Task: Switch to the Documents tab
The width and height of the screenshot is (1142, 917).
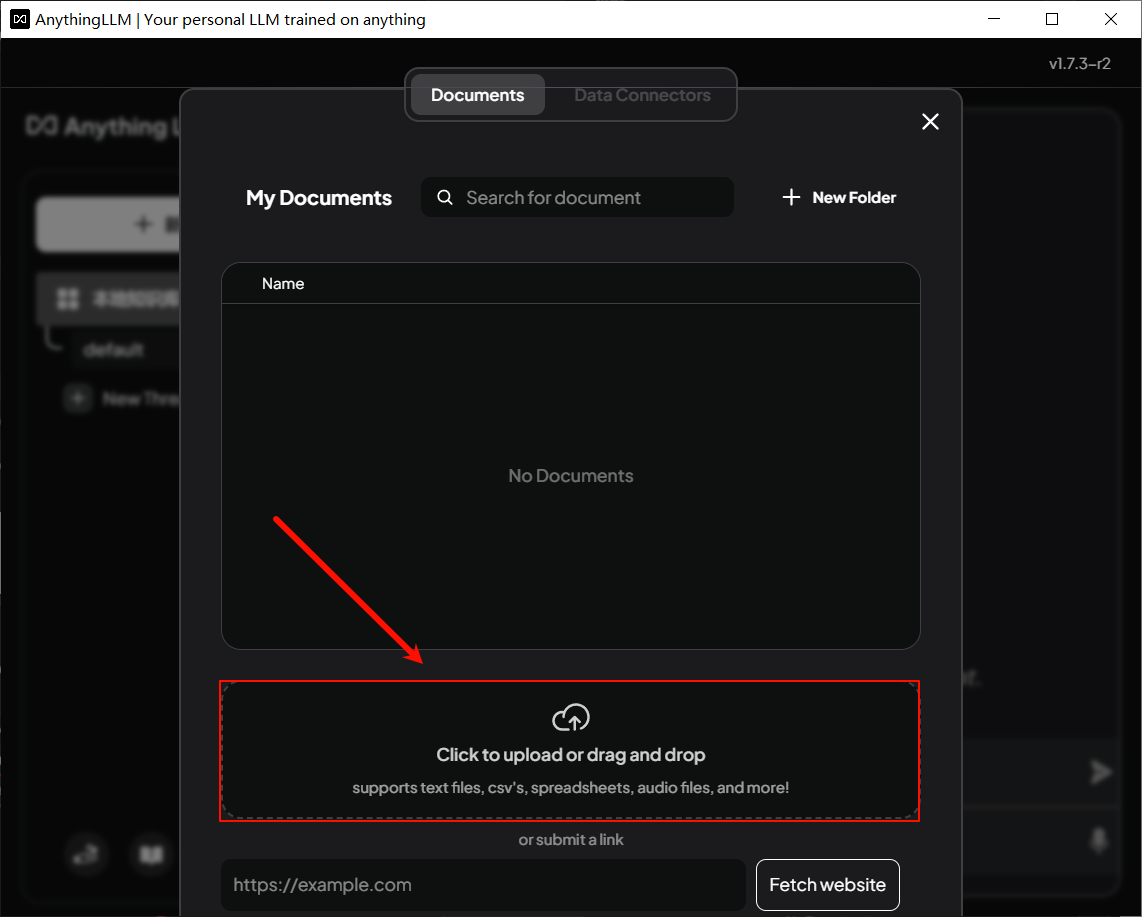Action: pyautogui.click(x=478, y=95)
